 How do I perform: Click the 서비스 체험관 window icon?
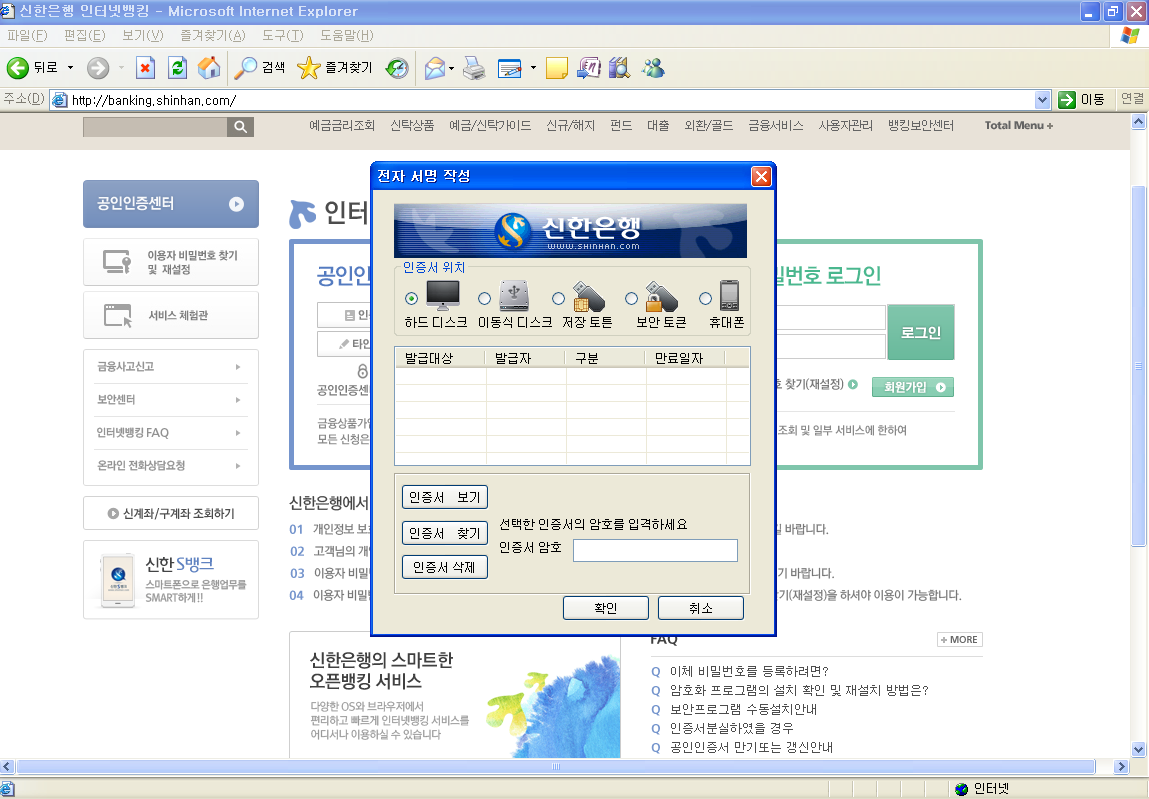[118, 315]
